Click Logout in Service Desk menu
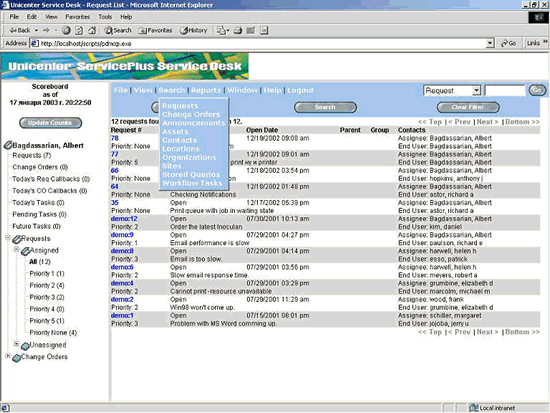550x413 pixels. coord(300,90)
